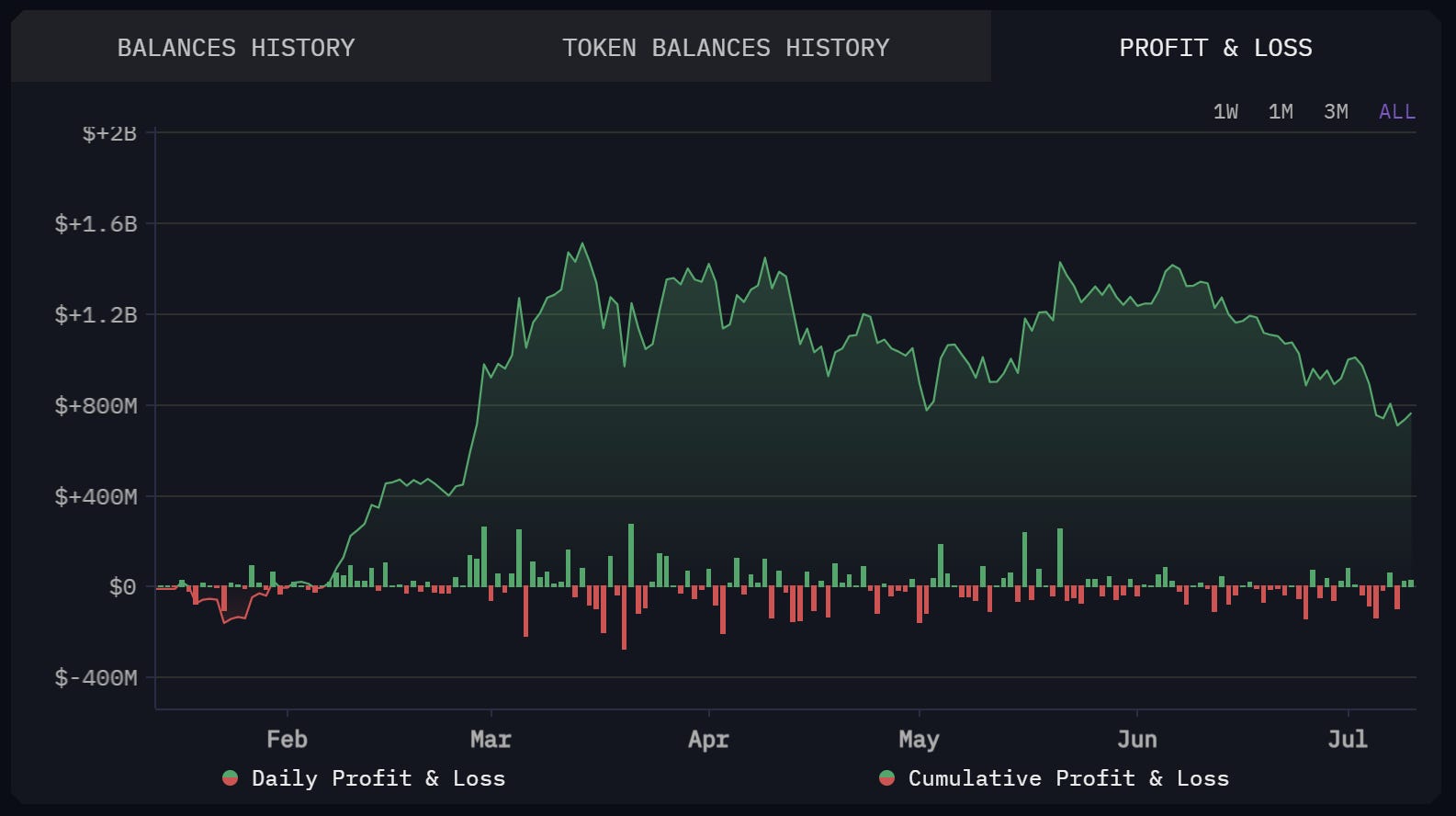Toggle Daily Profit & Loss legend dot

231,778
